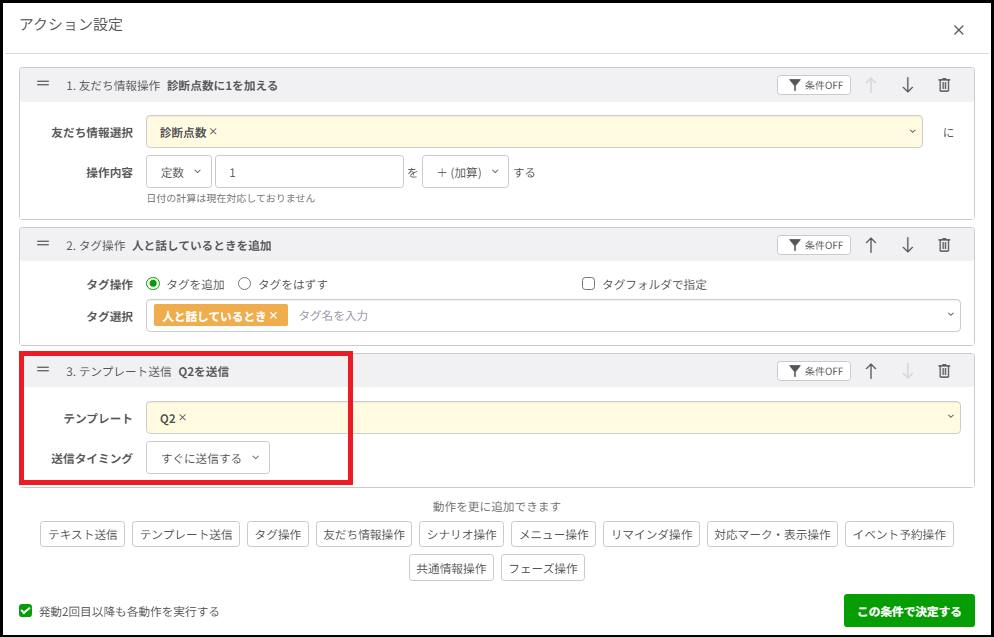Expand the テンプレート dropdown arrow
The image size is (994, 637).
[950, 417]
